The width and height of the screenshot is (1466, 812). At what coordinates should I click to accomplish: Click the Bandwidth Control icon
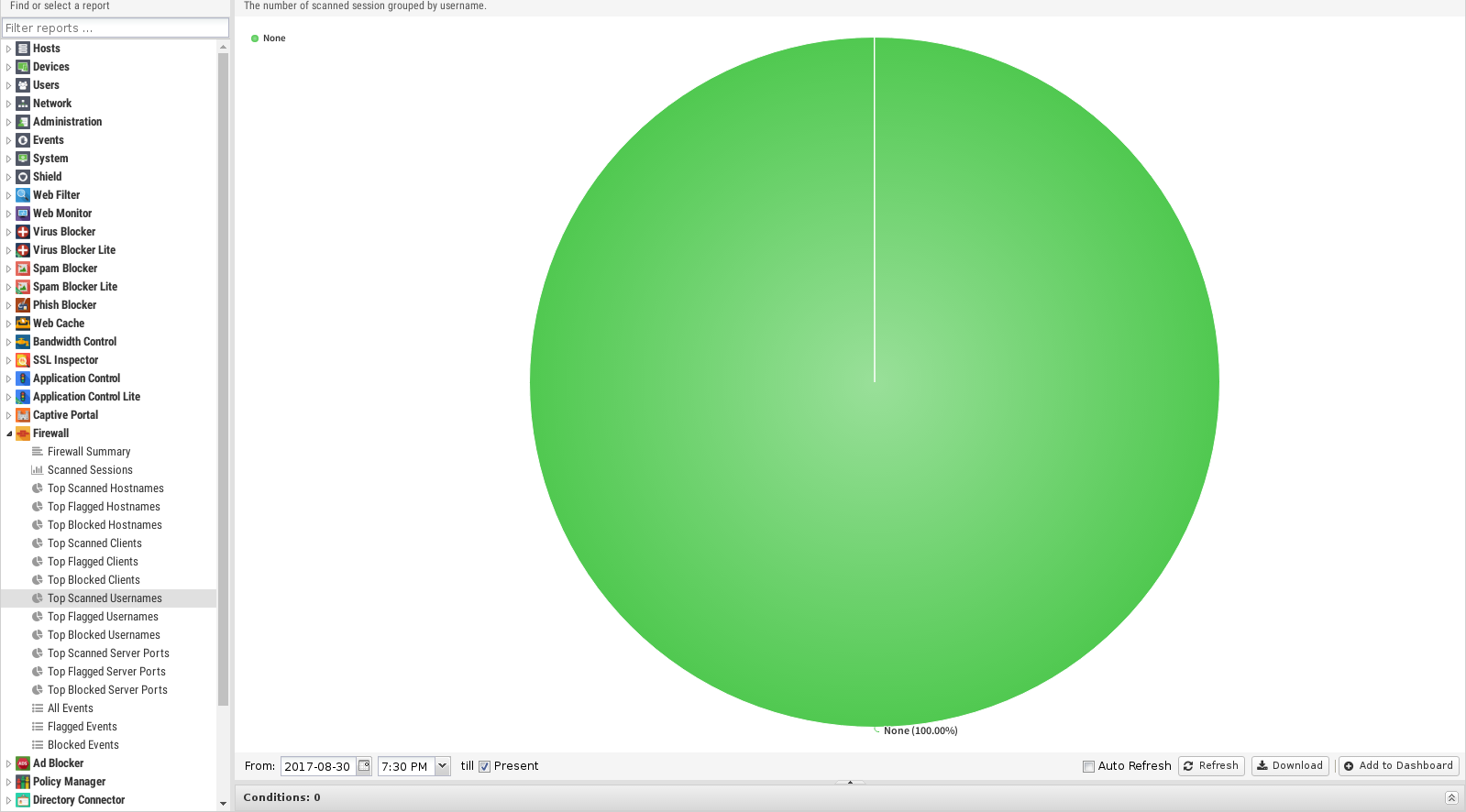23,342
